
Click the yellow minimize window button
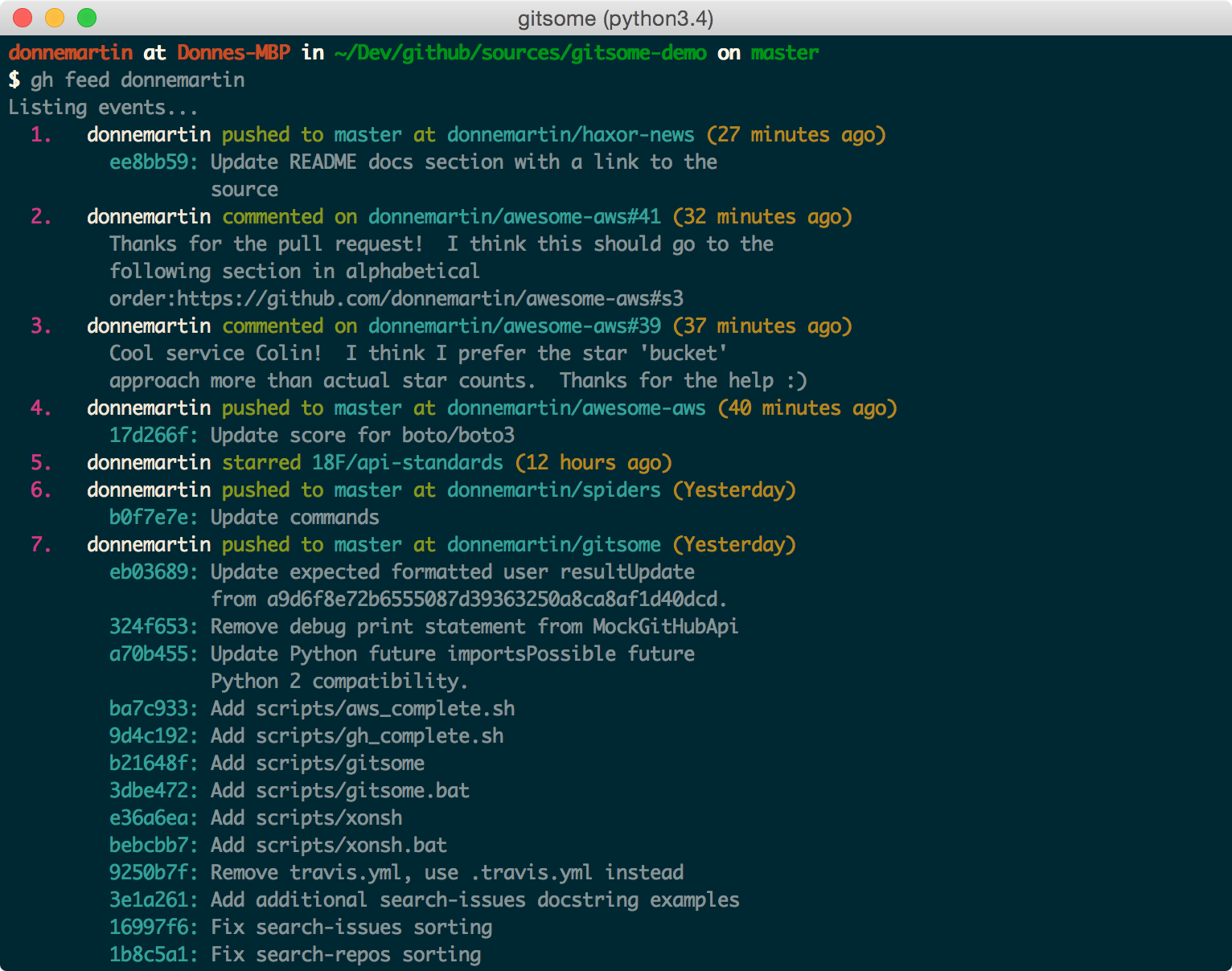(x=55, y=18)
